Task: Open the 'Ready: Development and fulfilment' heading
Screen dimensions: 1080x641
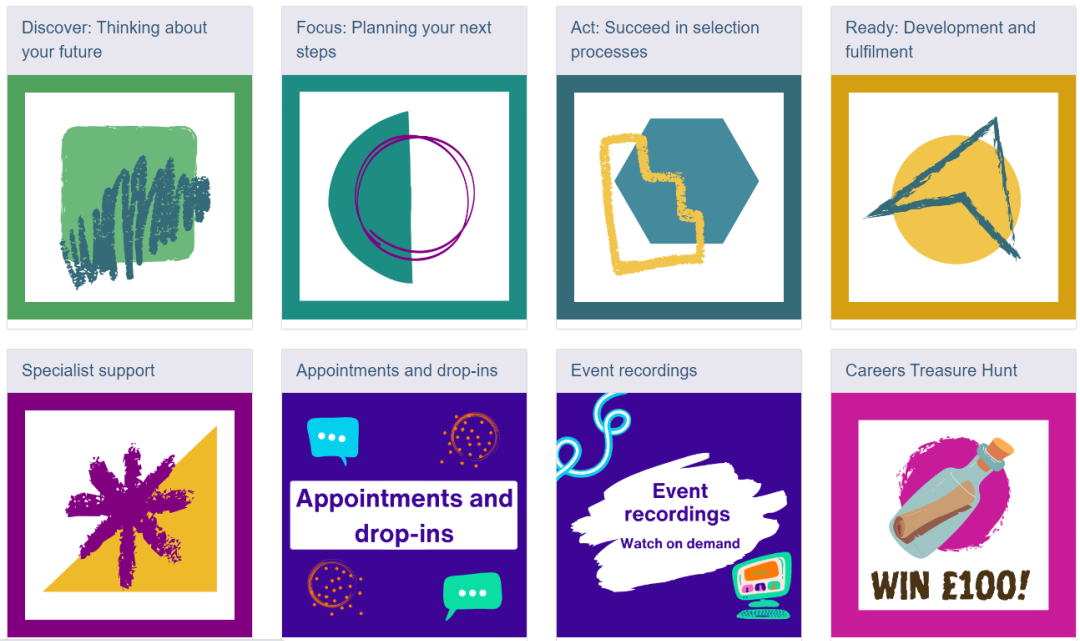Action: (940, 40)
